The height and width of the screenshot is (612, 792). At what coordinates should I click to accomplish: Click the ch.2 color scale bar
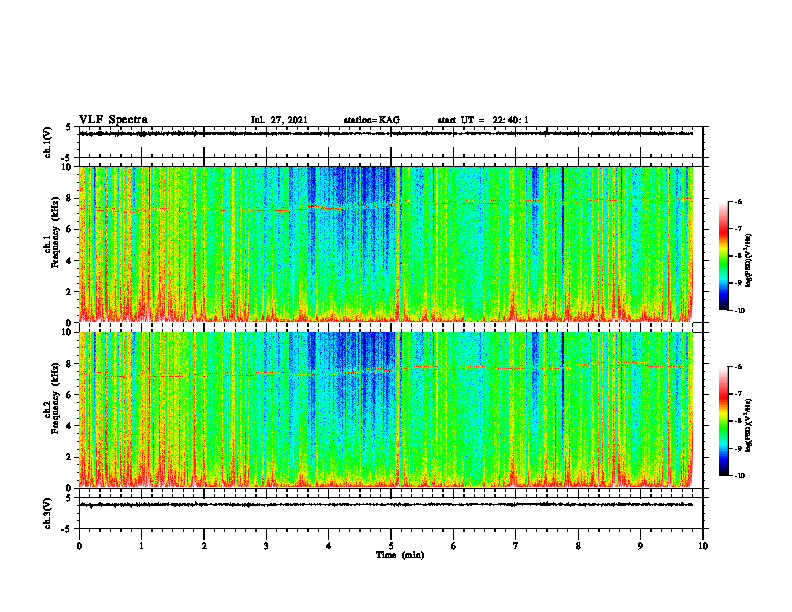724,421
